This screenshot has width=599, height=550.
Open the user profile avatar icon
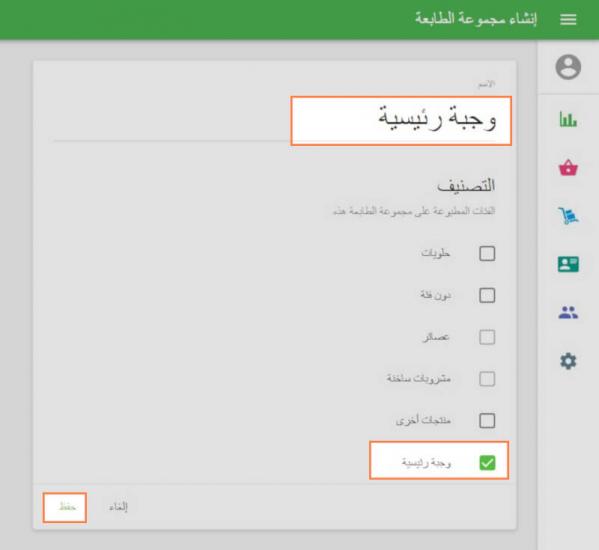pyautogui.click(x=568, y=67)
